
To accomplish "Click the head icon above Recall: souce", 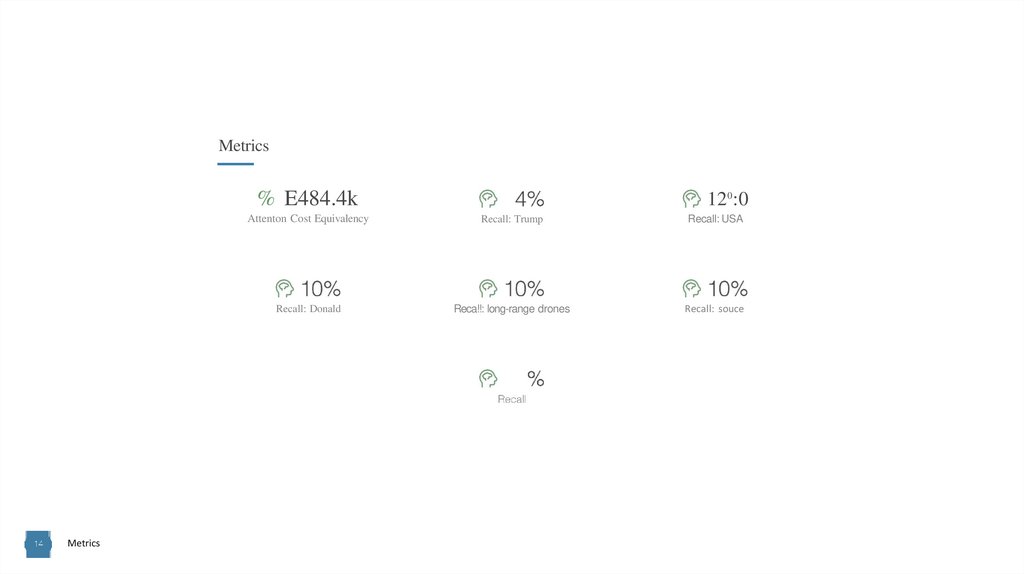I will pyautogui.click(x=691, y=289).
